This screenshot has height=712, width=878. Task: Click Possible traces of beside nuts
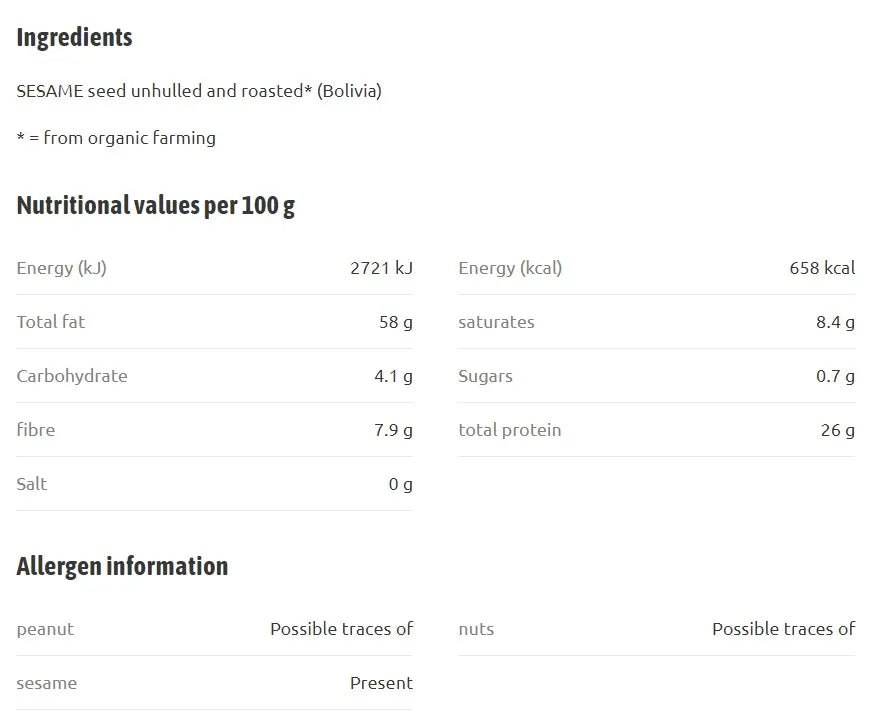click(783, 629)
